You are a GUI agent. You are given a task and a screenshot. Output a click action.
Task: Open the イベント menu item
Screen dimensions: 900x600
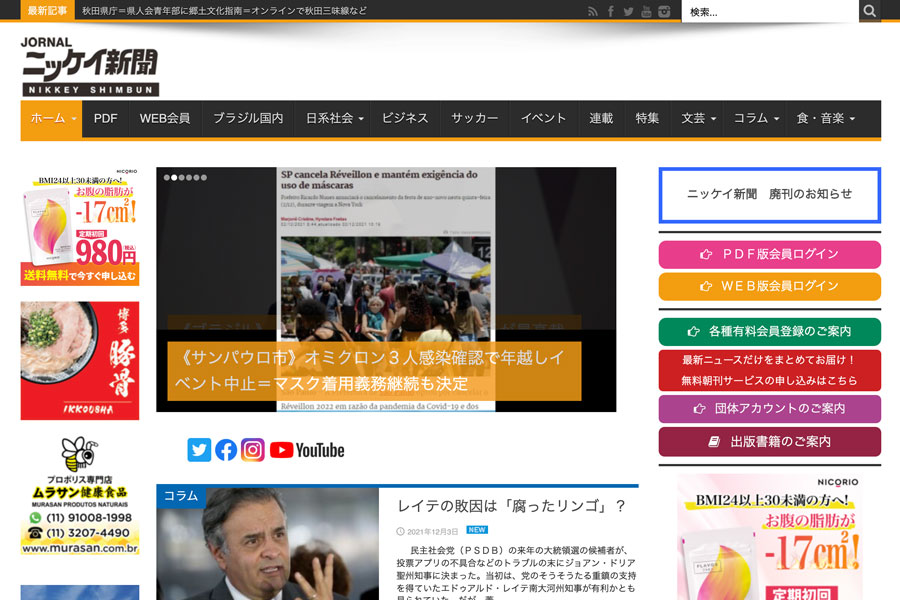[x=544, y=118]
